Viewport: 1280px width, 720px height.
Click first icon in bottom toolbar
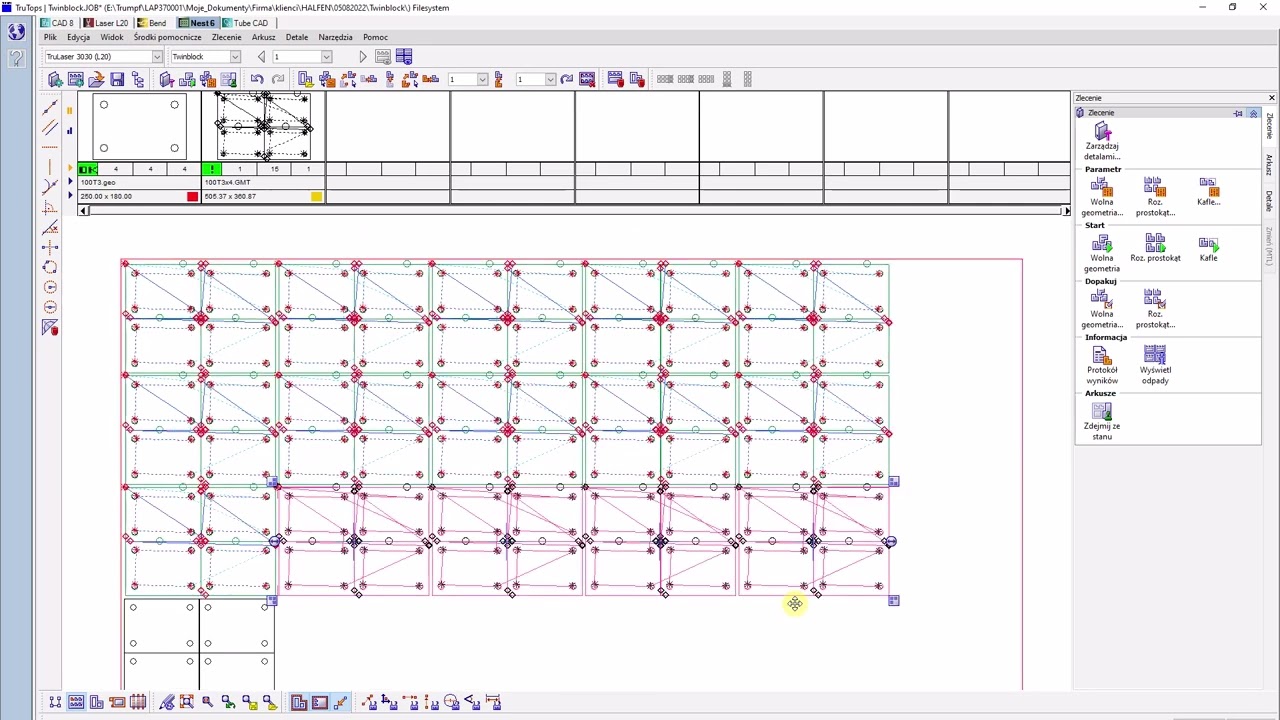pos(55,702)
